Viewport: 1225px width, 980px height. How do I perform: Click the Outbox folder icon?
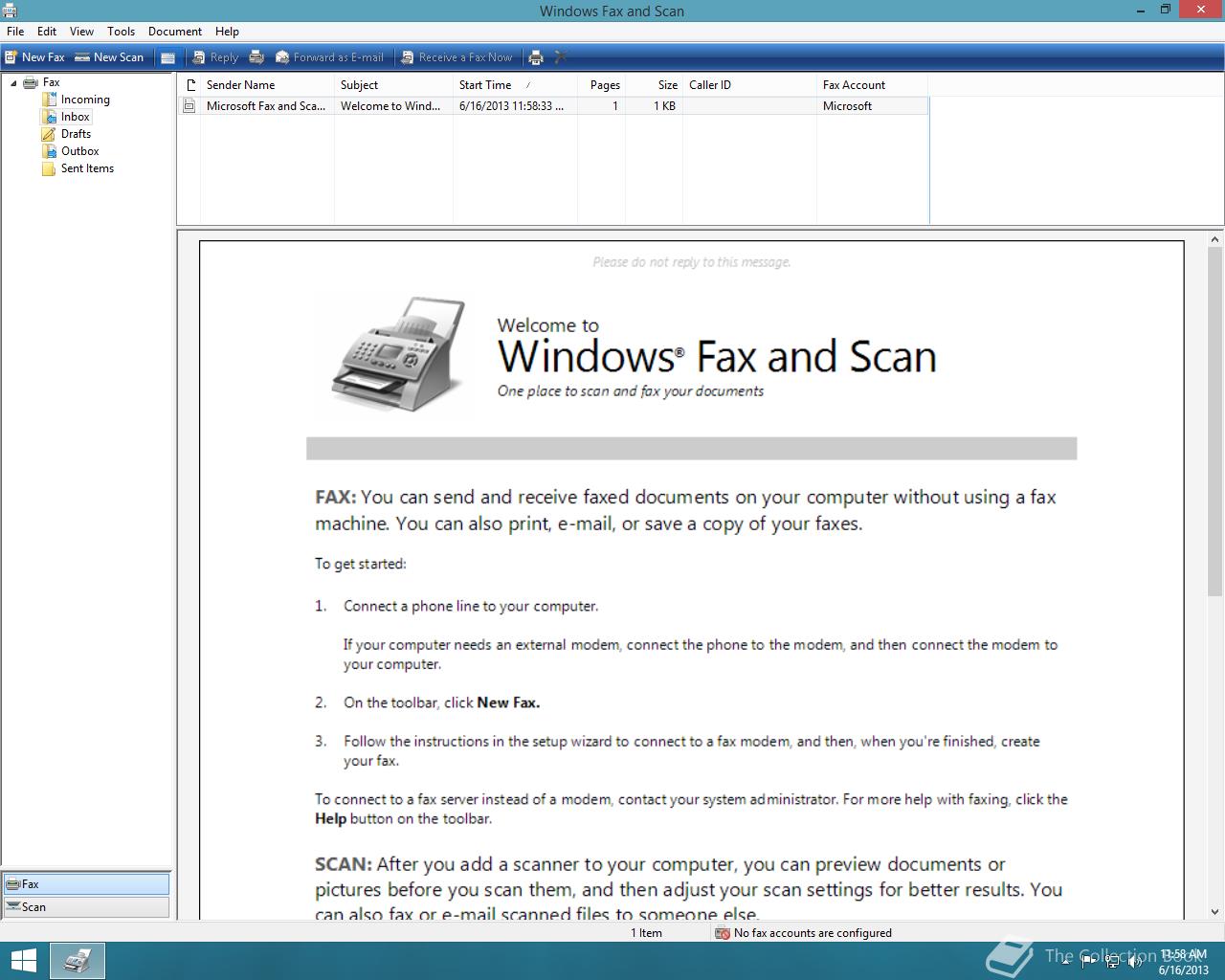pyautogui.click(x=49, y=151)
